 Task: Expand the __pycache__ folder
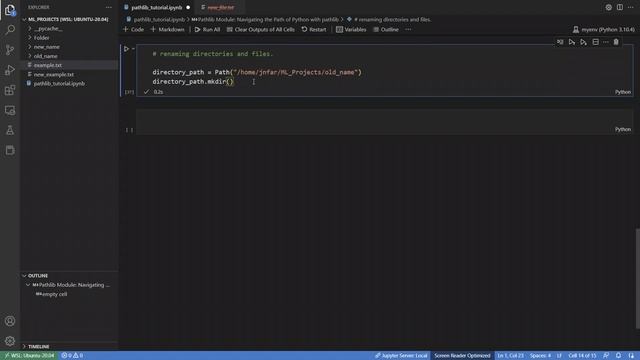point(47,29)
